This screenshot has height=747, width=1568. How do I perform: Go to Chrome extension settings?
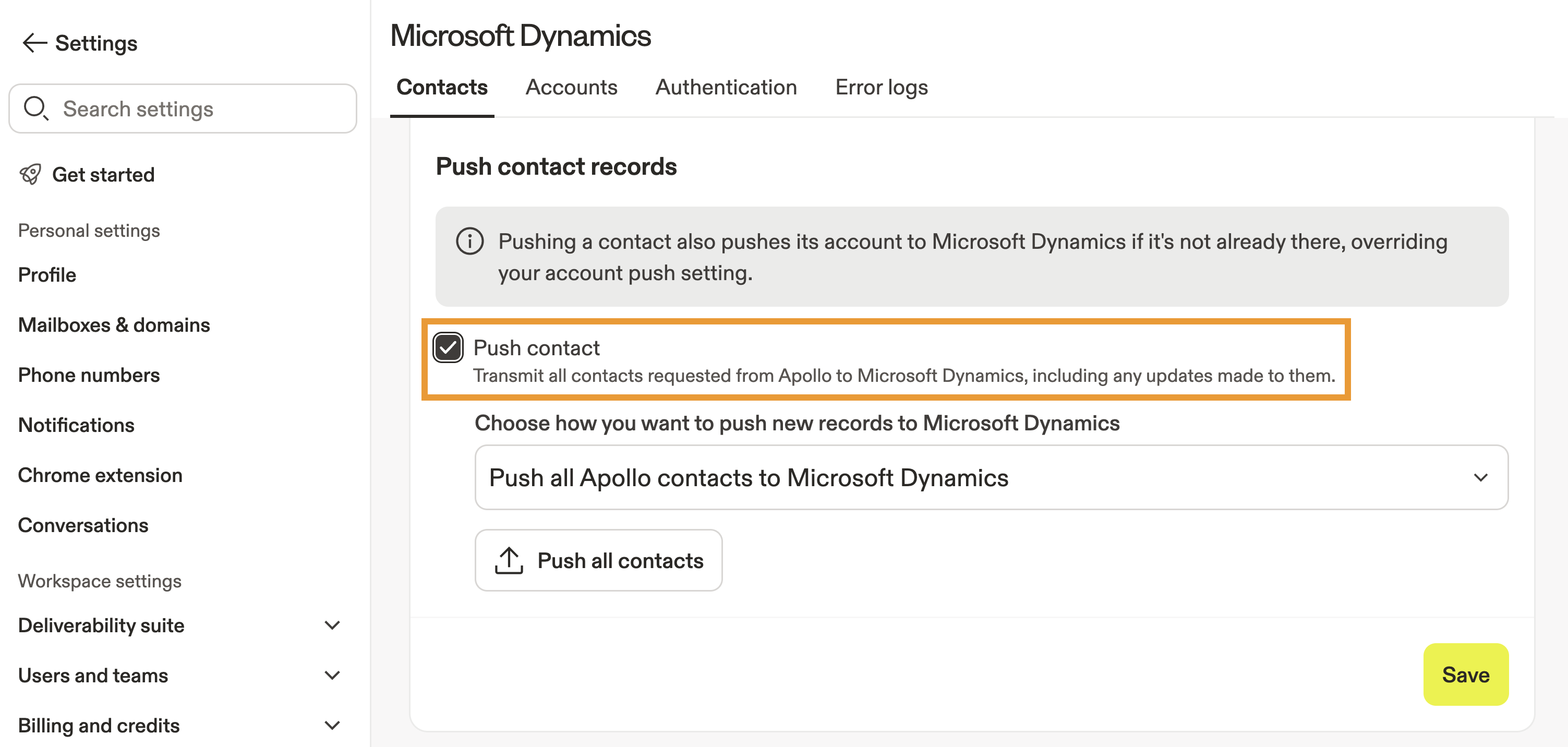coord(101,475)
